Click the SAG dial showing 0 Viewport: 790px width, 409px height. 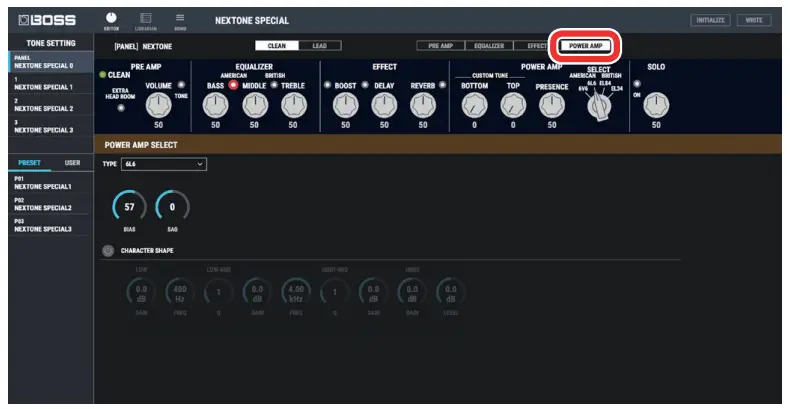tap(172, 207)
